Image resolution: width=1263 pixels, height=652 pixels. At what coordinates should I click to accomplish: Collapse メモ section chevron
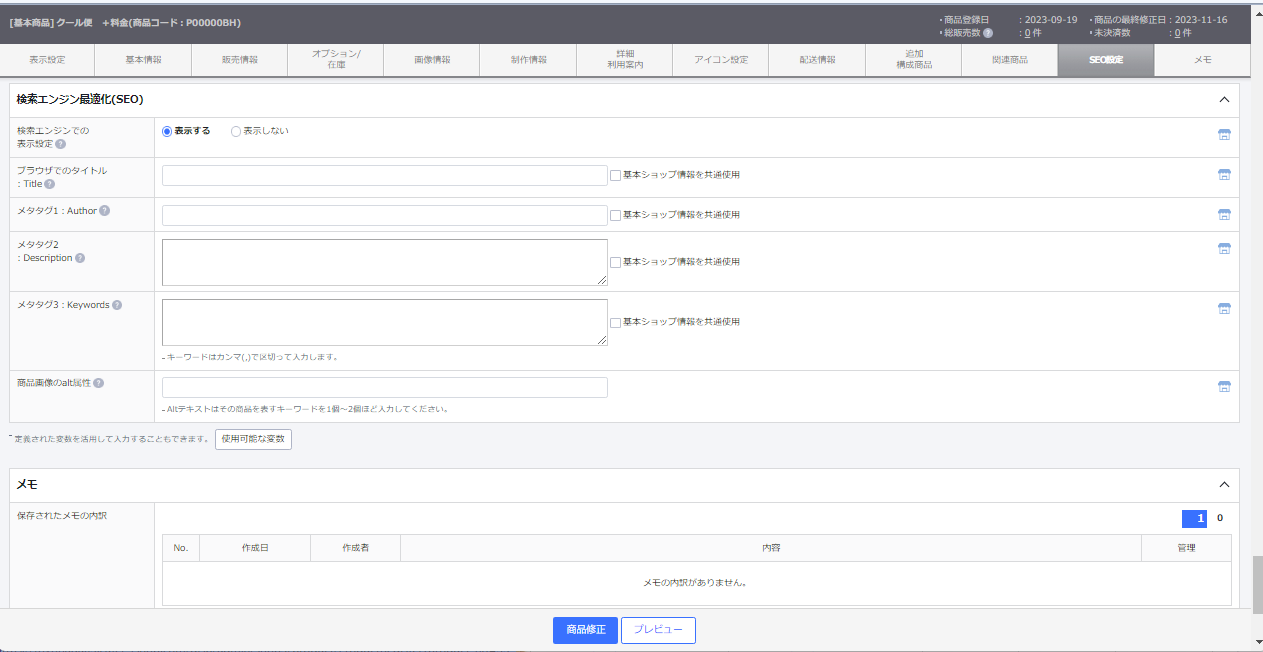[x=1224, y=485]
